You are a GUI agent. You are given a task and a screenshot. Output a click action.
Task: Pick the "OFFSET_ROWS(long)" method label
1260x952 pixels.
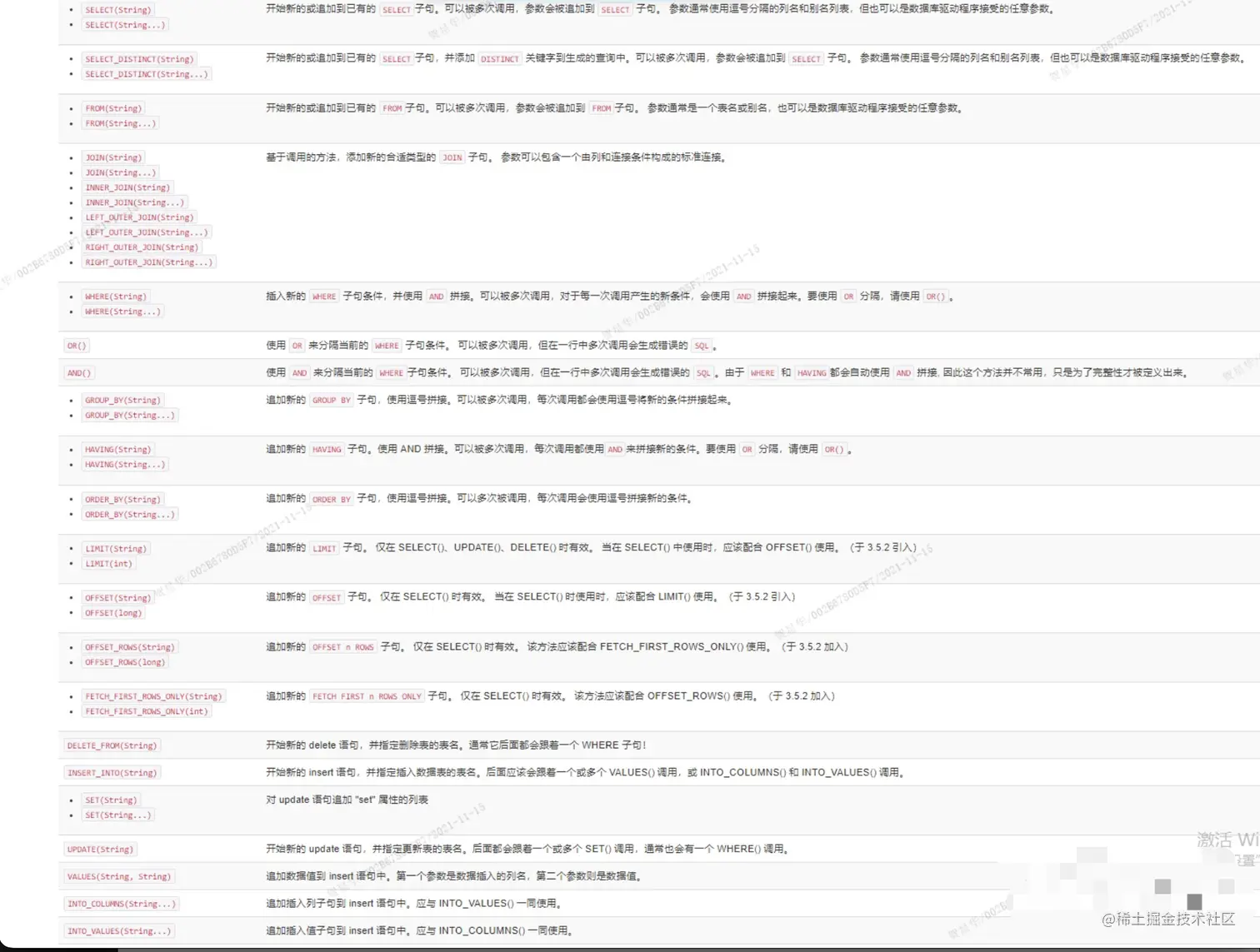(x=125, y=662)
